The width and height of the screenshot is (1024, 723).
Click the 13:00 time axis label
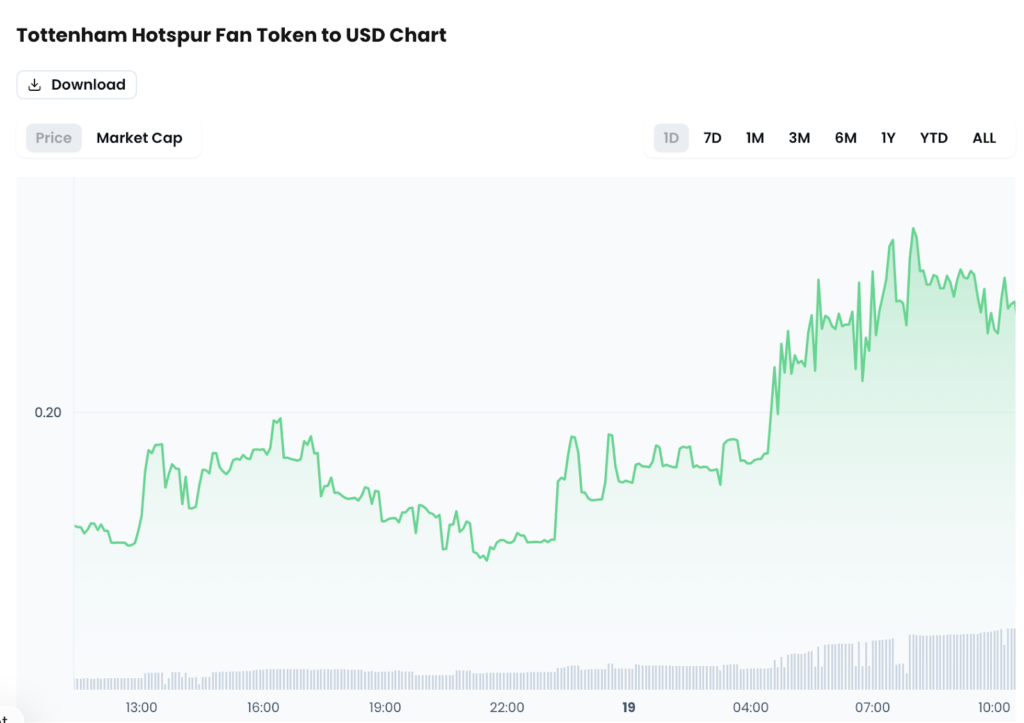click(x=141, y=707)
